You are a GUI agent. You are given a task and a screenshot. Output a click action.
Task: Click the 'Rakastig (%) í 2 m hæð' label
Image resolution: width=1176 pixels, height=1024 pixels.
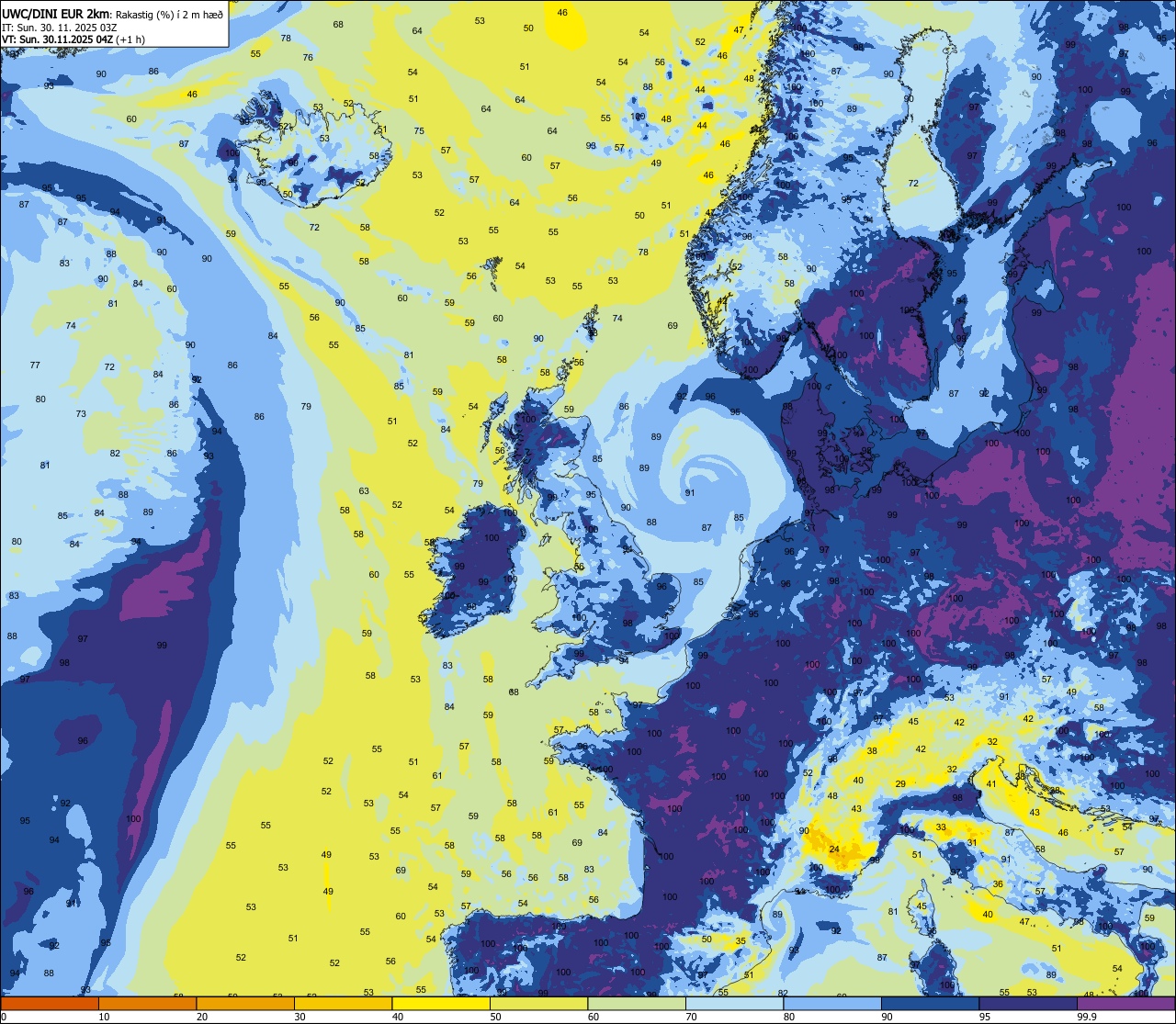(x=169, y=14)
